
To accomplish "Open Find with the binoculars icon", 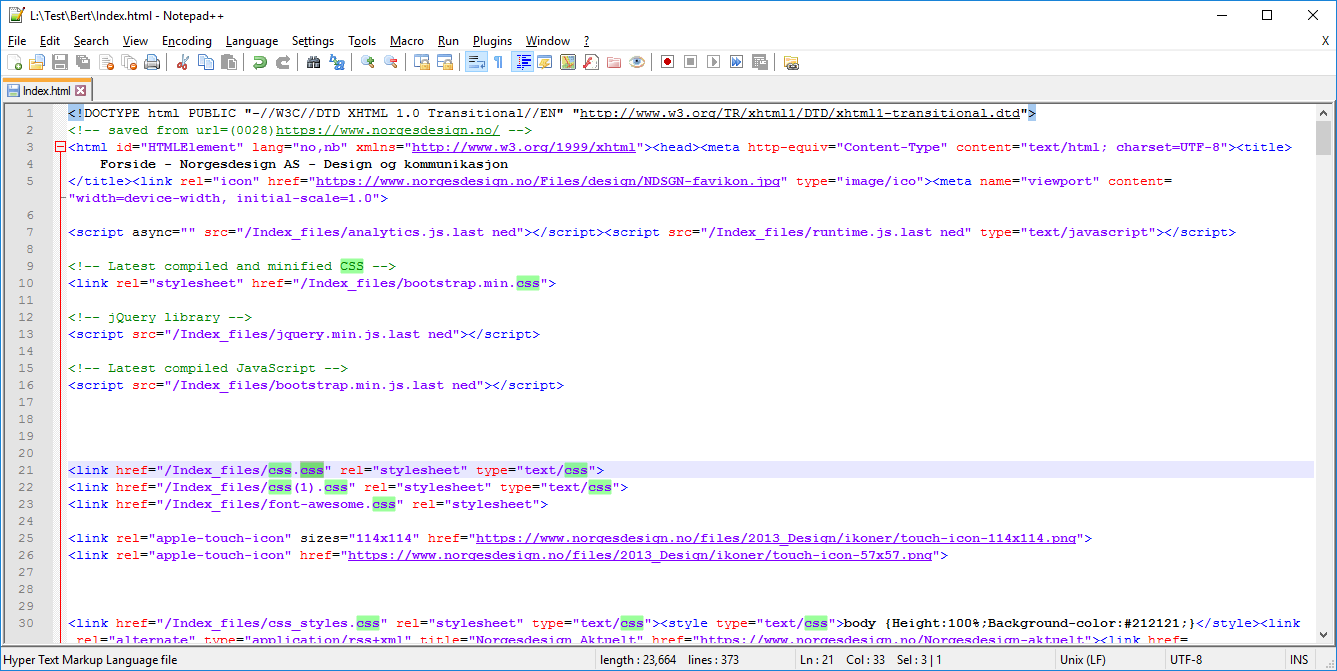I will click(314, 62).
